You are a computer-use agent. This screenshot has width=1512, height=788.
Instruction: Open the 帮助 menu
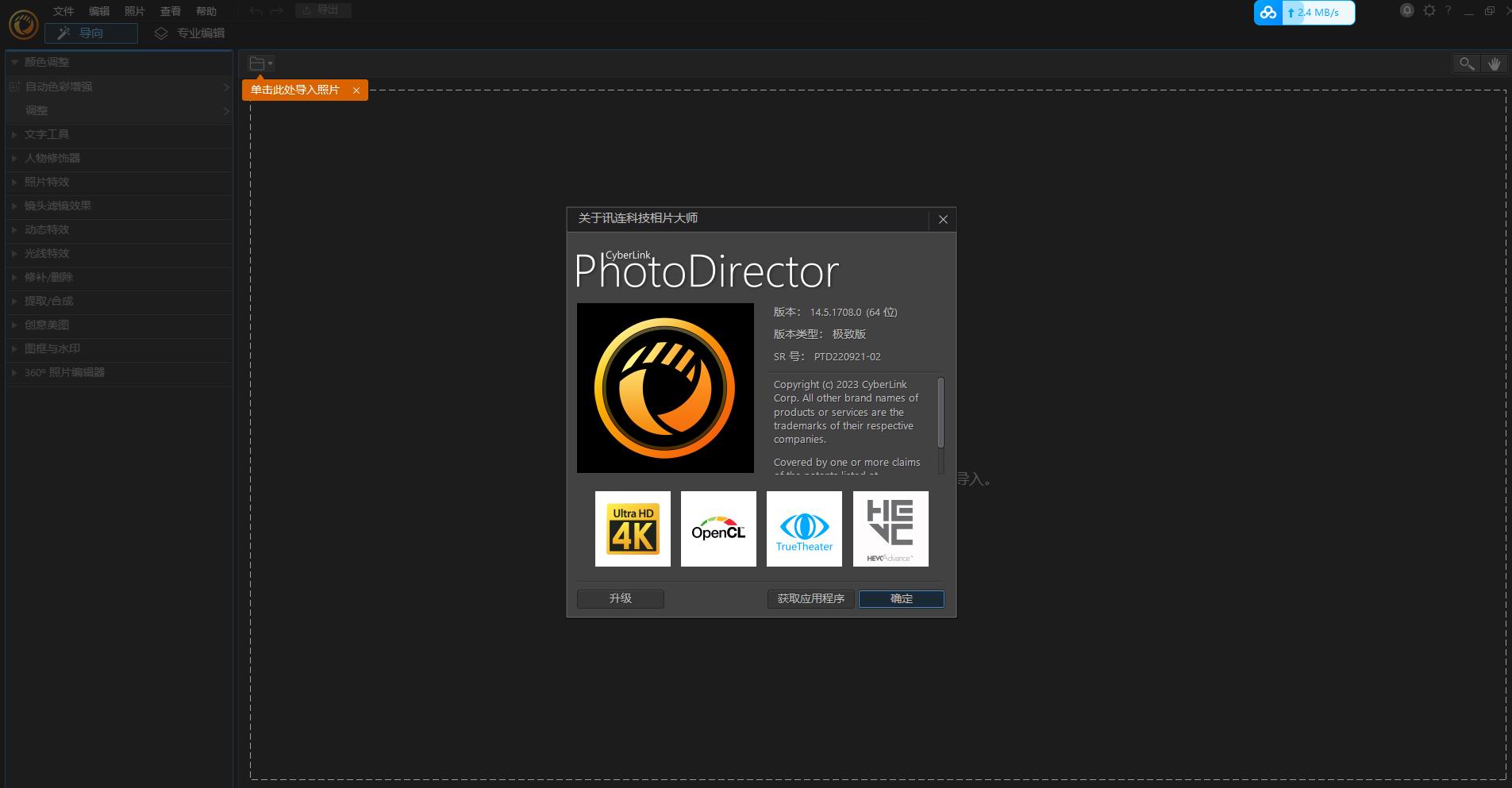(x=206, y=11)
